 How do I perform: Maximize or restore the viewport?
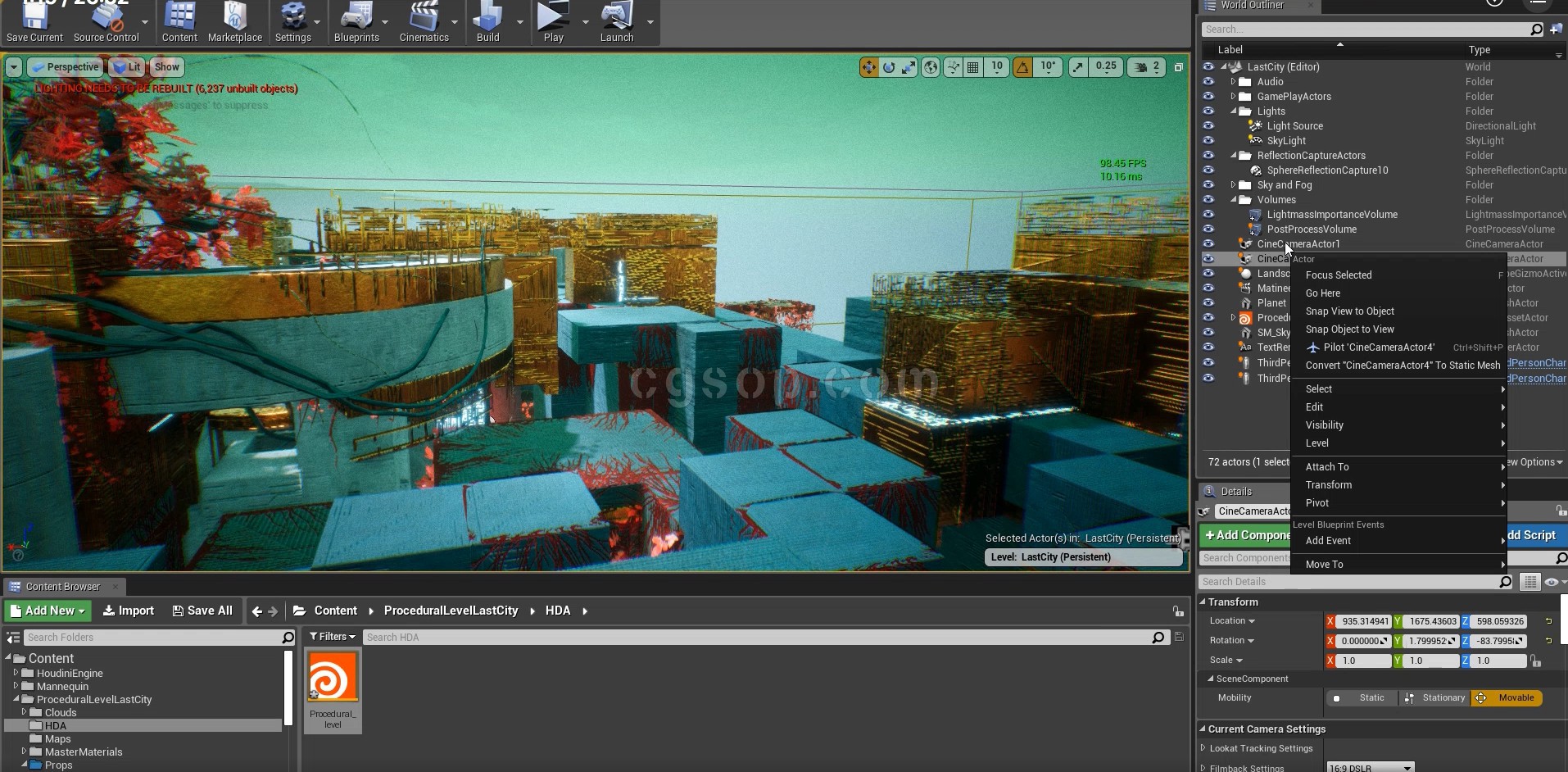(x=1179, y=67)
